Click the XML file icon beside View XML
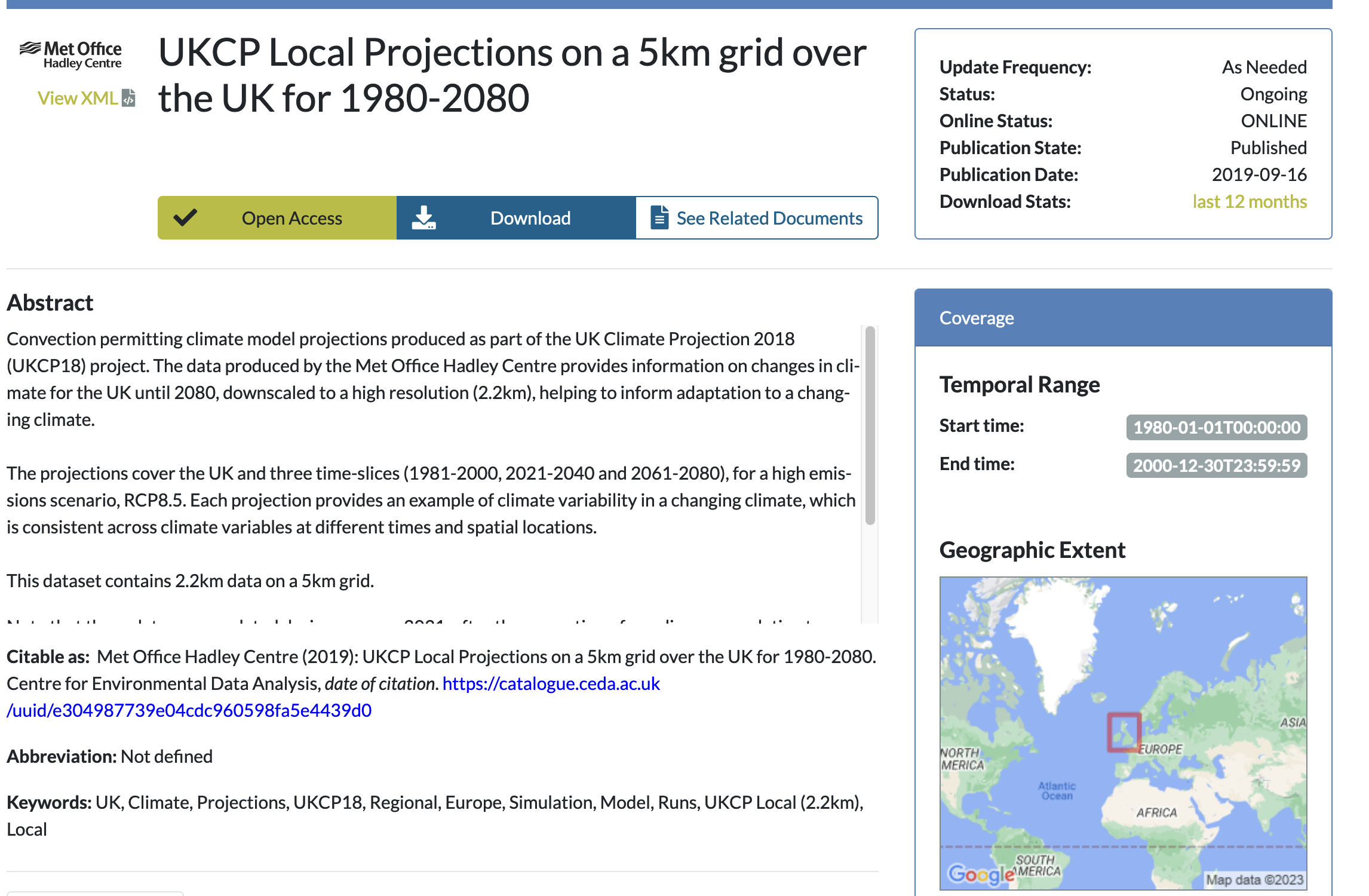The height and width of the screenshot is (896, 1369). pos(128,98)
